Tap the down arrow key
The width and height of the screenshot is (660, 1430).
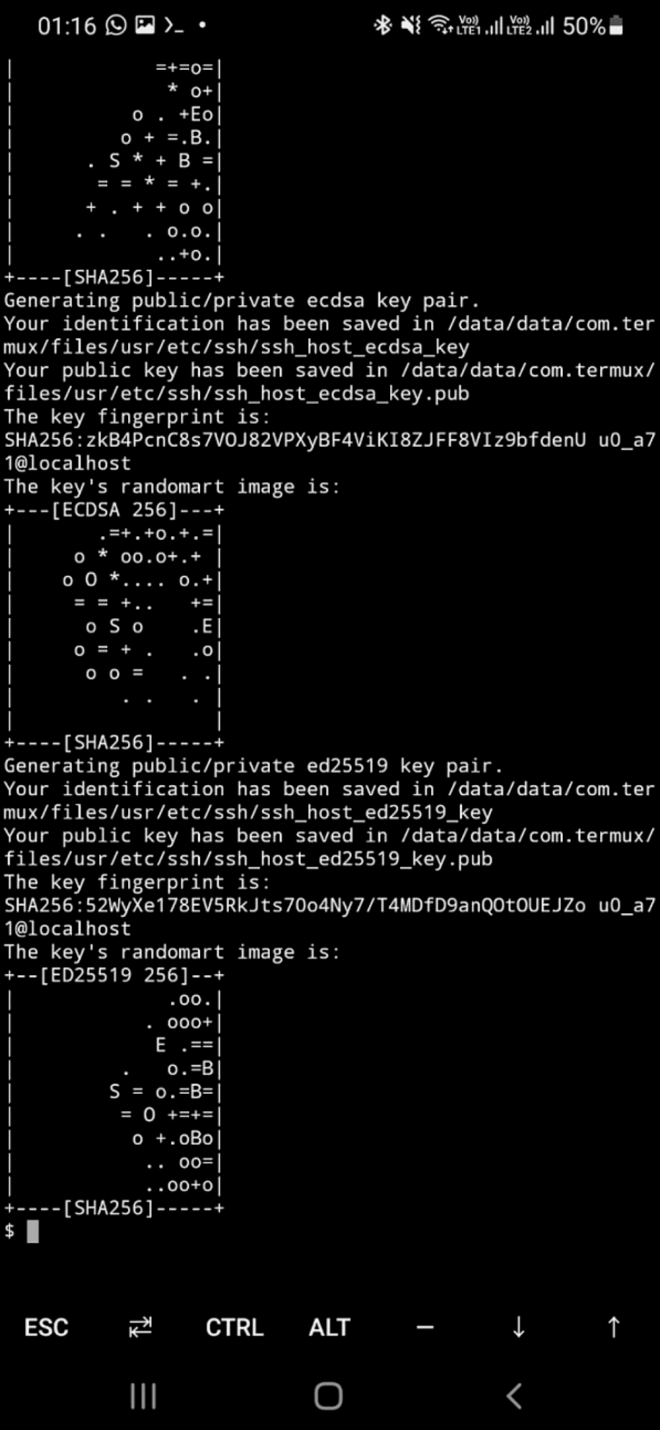coord(518,1327)
